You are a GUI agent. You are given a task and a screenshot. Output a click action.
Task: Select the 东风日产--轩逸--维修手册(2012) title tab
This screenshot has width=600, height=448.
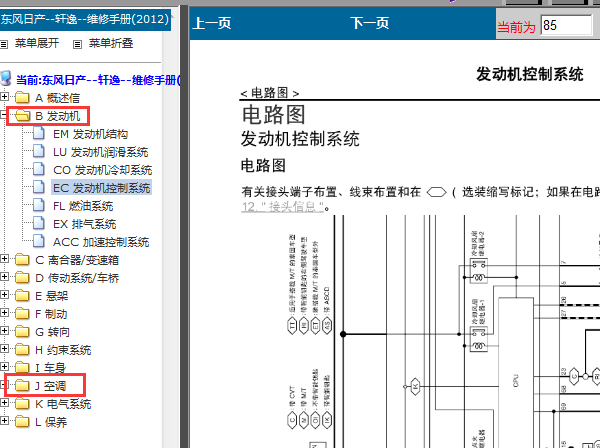pyautogui.click(x=85, y=19)
